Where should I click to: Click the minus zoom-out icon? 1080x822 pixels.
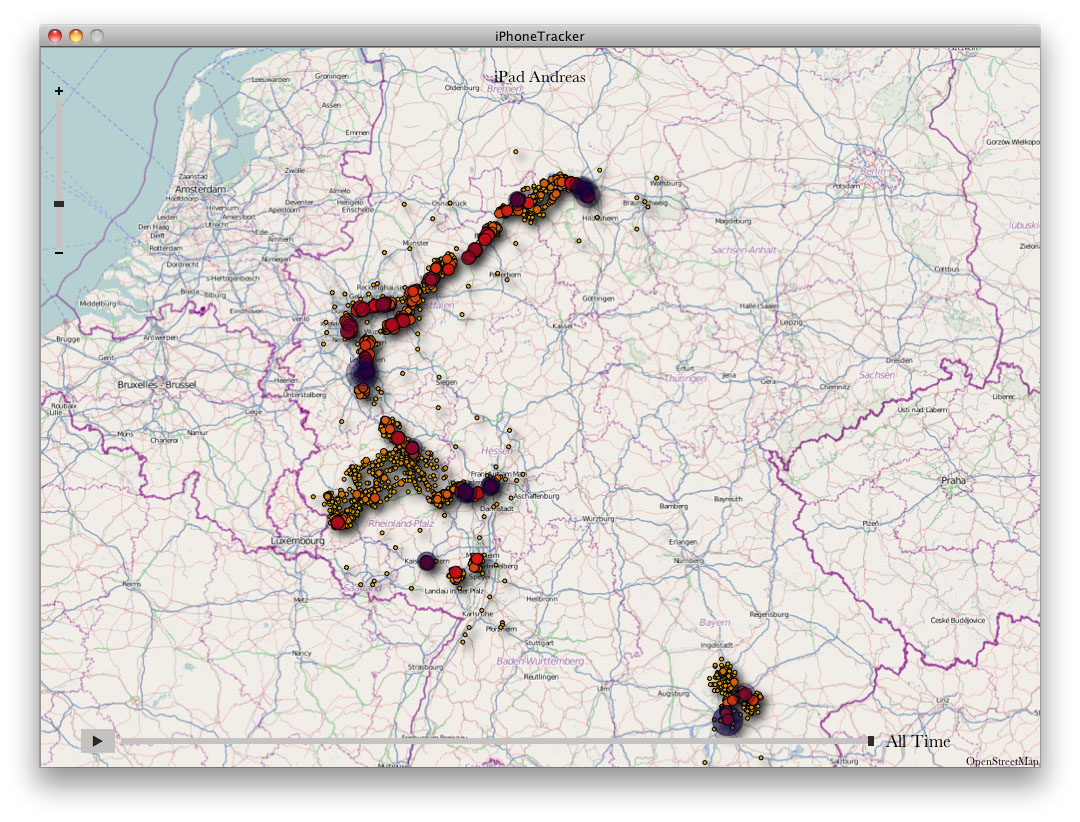tap(59, 253)
